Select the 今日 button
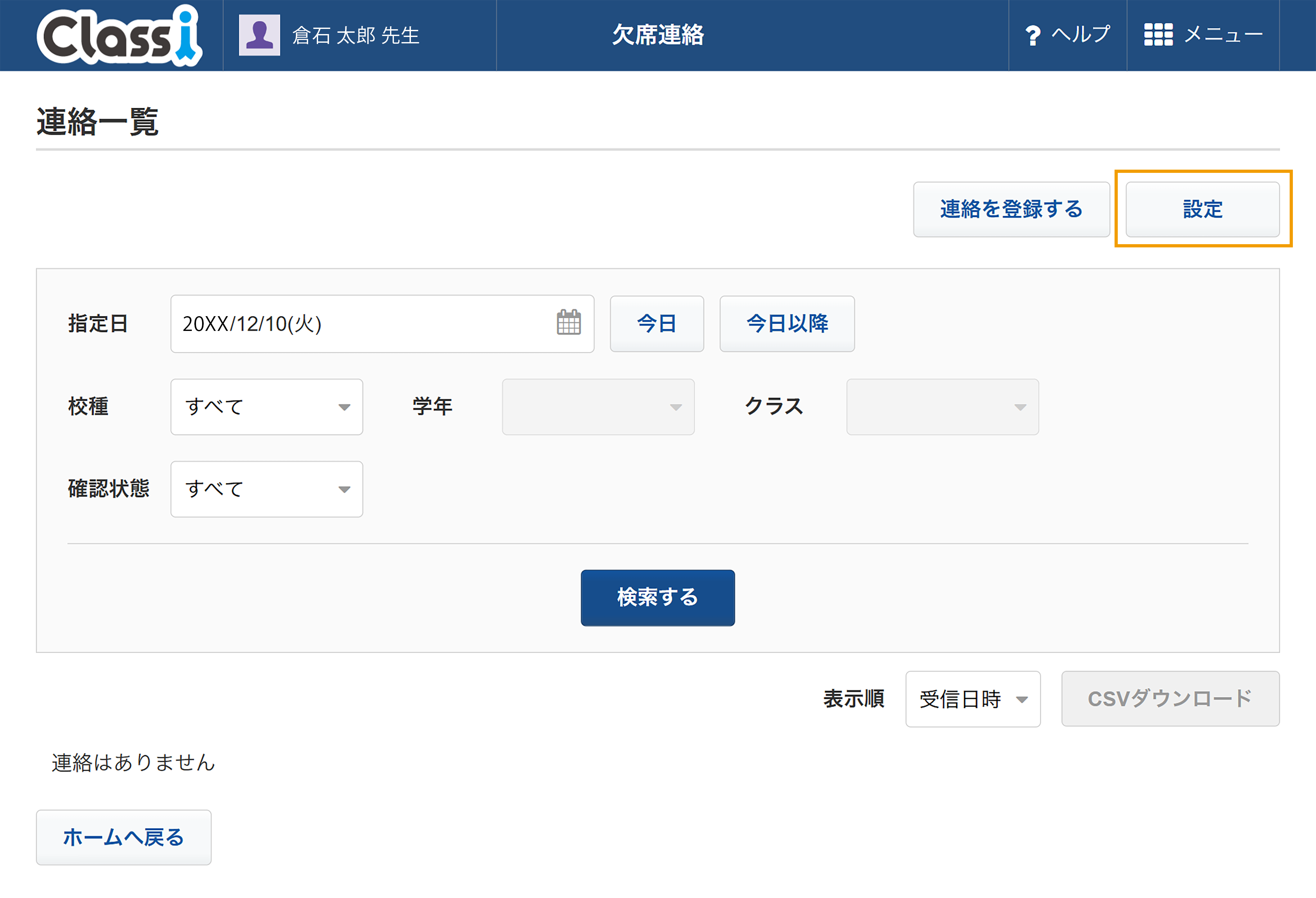Image resolution: width=1316 pixels, height=898 pixels. click(x=657, y=324)
